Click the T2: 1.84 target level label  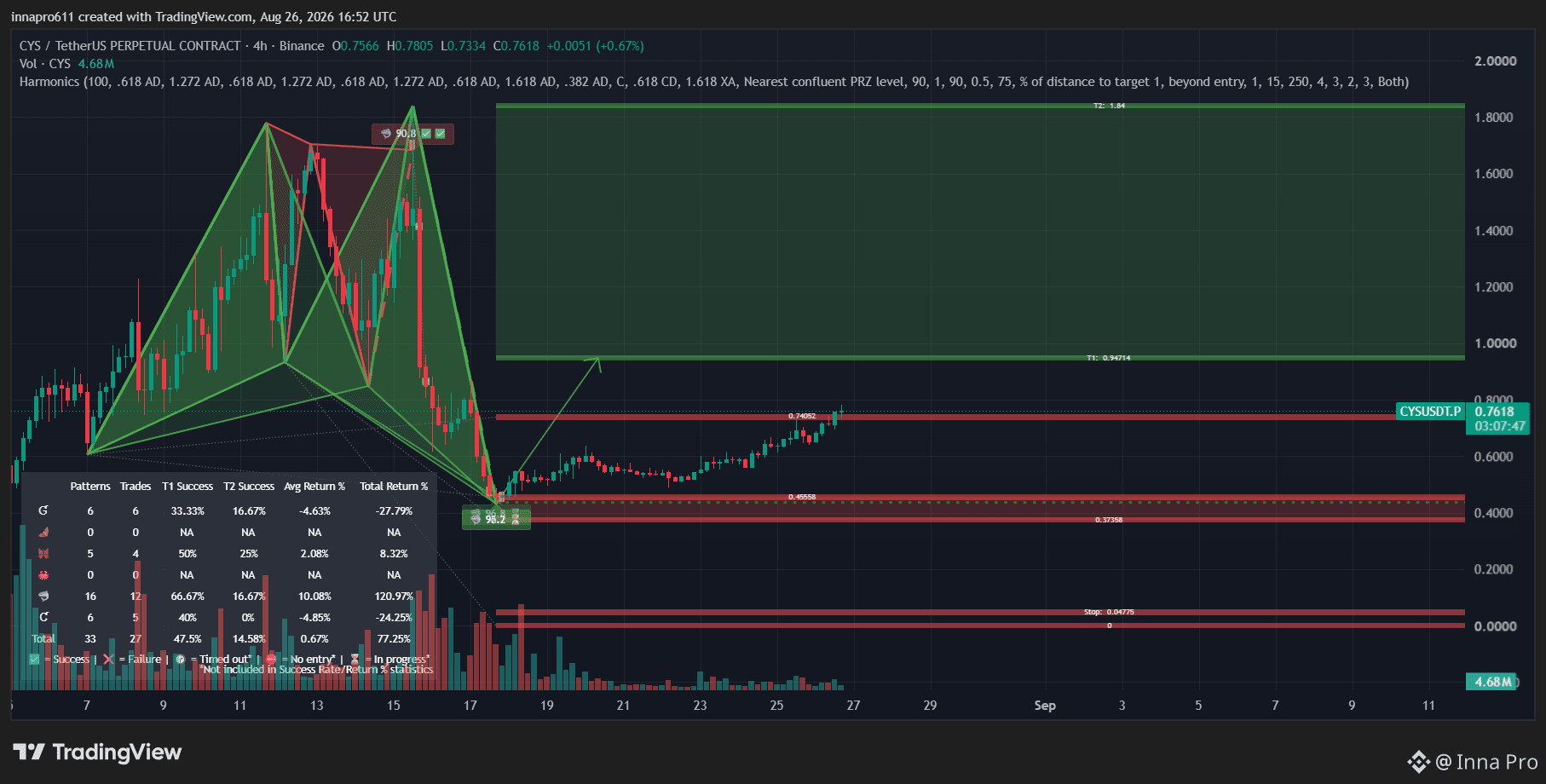pos(1109,106)
